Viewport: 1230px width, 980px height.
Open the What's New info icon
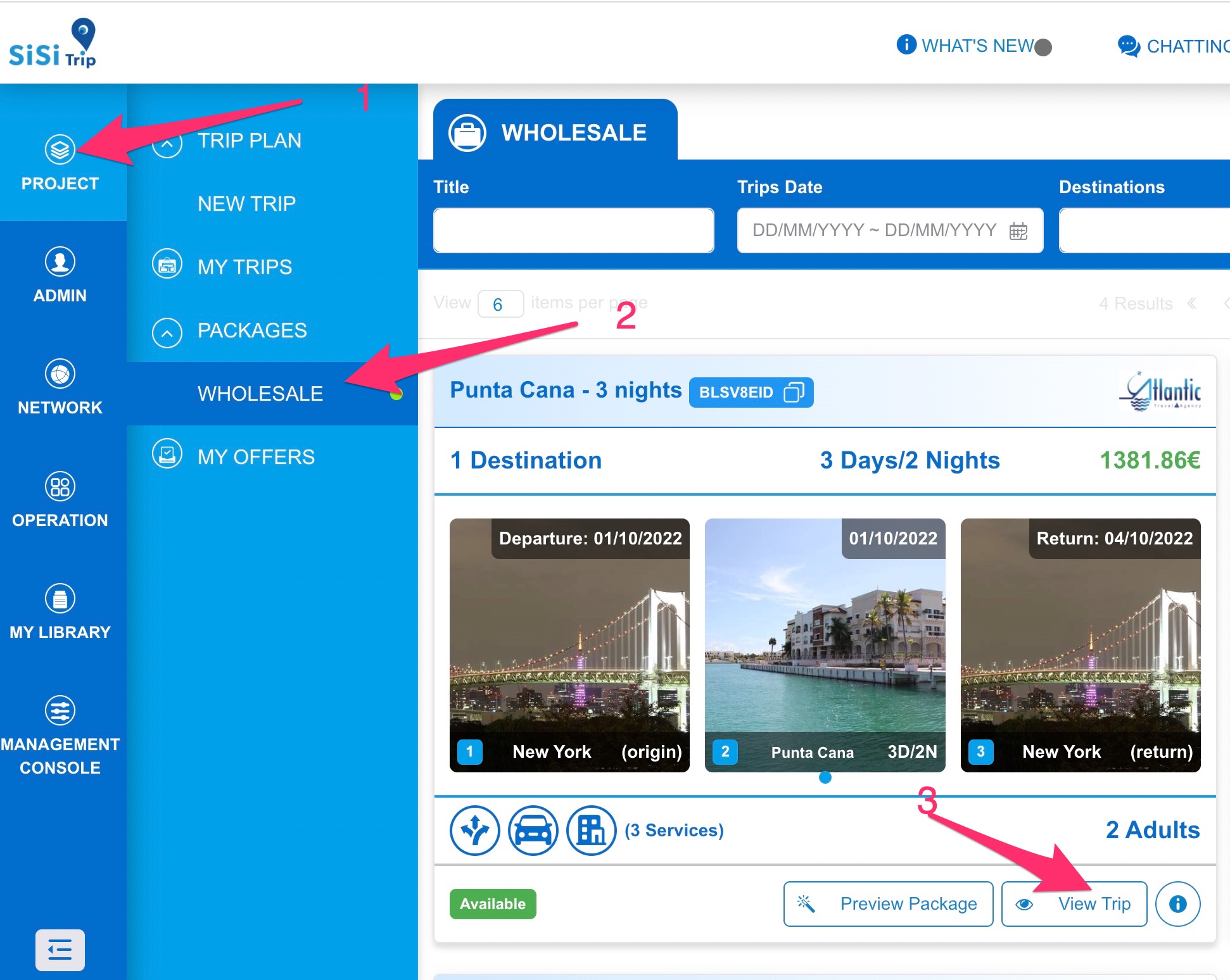tap(906, 45)
